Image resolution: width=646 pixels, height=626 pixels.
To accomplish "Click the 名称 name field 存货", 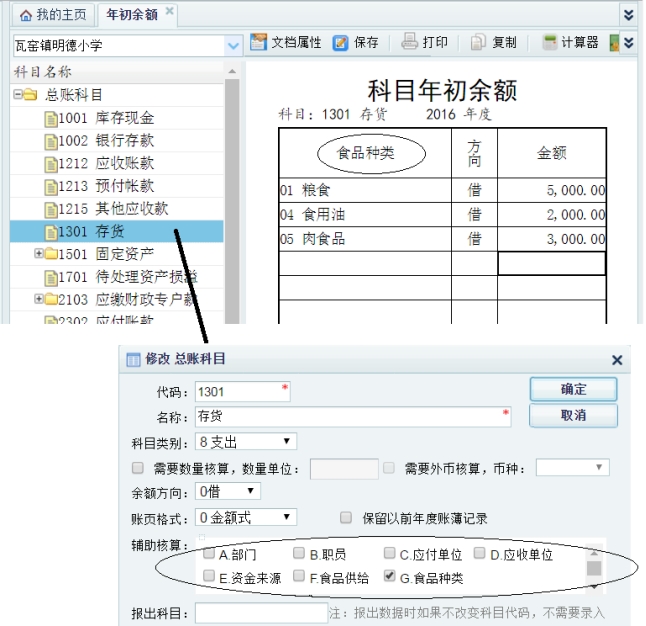I will (x=353, y=416).
